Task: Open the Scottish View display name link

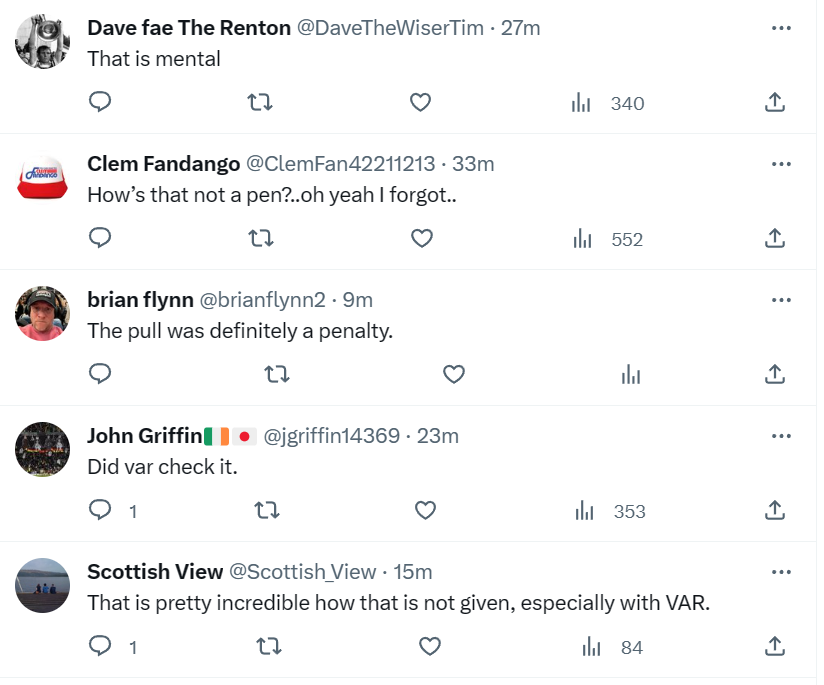Action: coord(155,572)
